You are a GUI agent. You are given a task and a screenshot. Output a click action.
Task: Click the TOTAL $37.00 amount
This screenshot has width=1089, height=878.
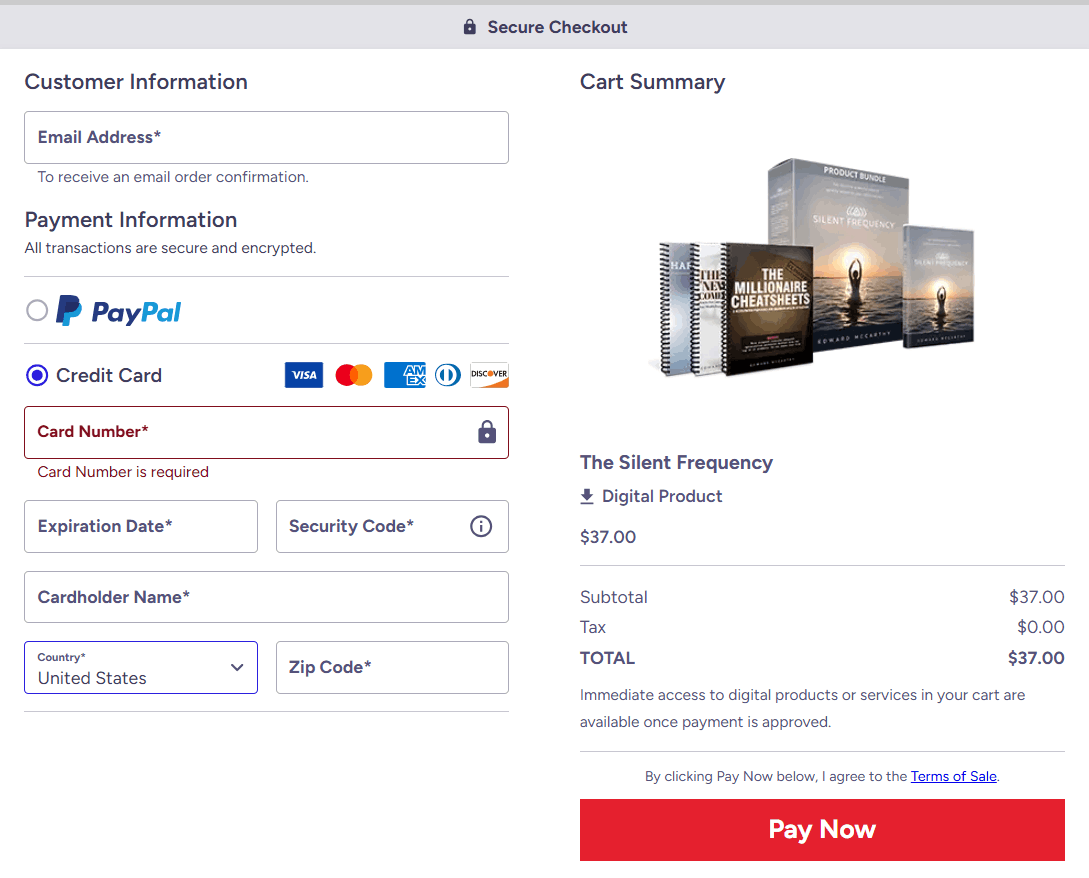tap(1036, 658)
